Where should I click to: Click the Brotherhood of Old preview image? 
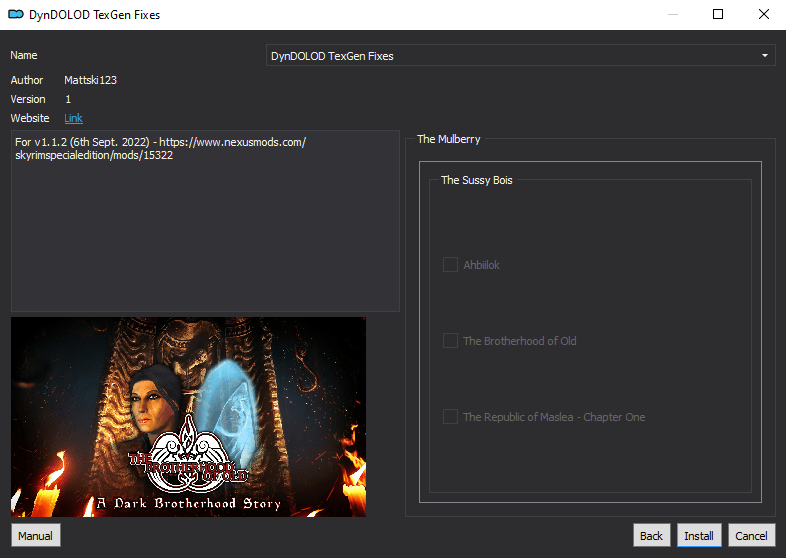click(x=188, y=417)
